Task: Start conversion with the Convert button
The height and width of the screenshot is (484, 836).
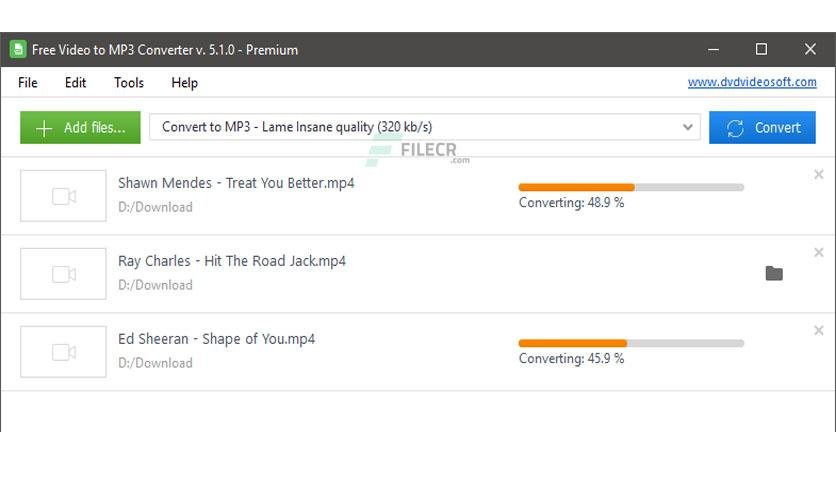Action: point(762,127)
